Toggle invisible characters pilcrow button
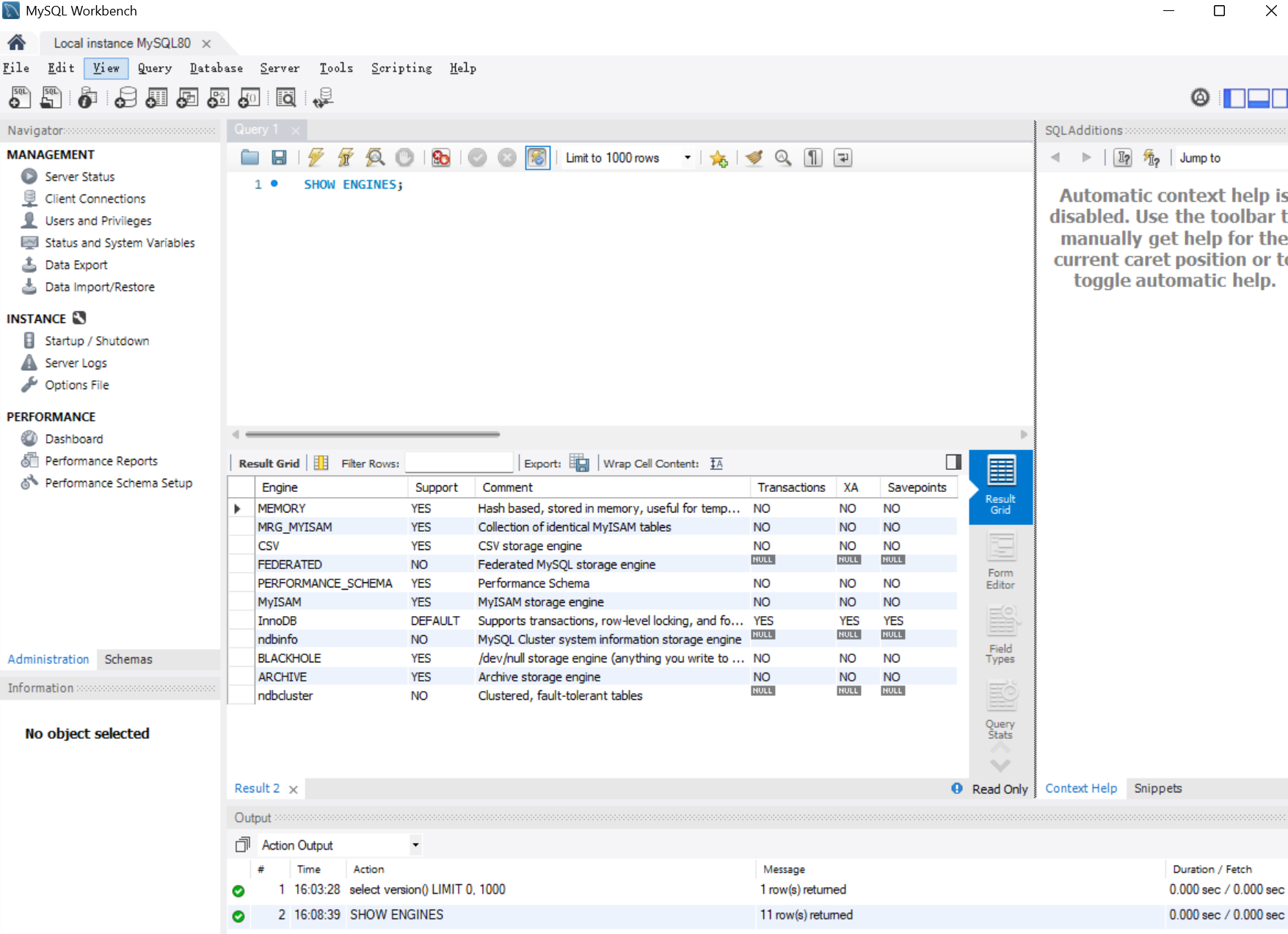Viewport: 1288px width, 934px height. tap(813, 158)
